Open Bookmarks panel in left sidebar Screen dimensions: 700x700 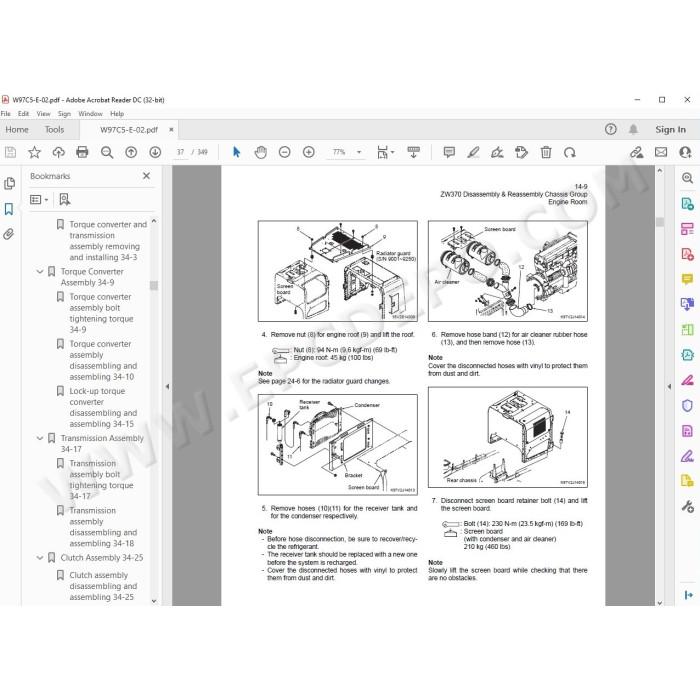(9, 209)
